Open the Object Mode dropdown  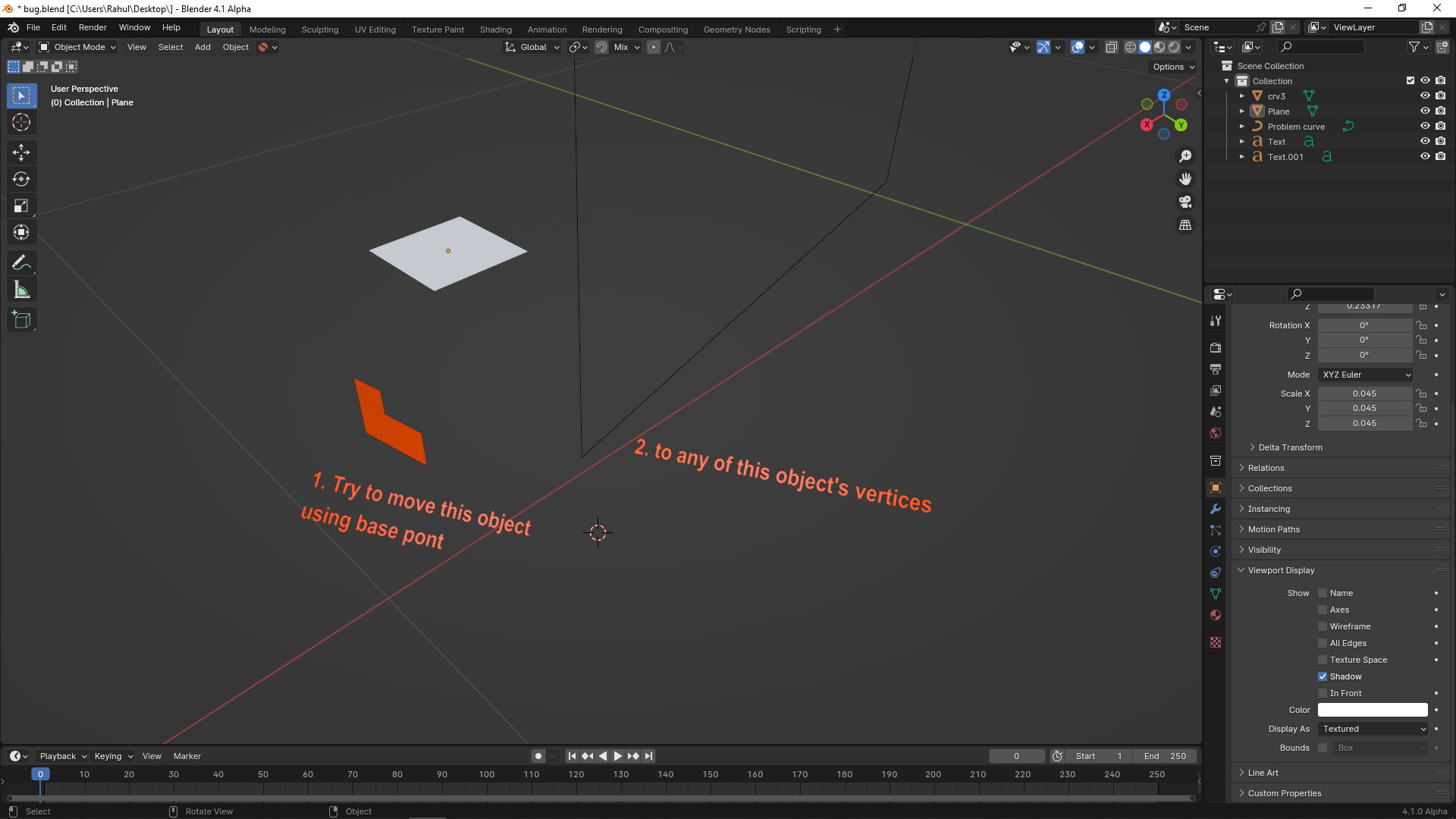[77, 47]
